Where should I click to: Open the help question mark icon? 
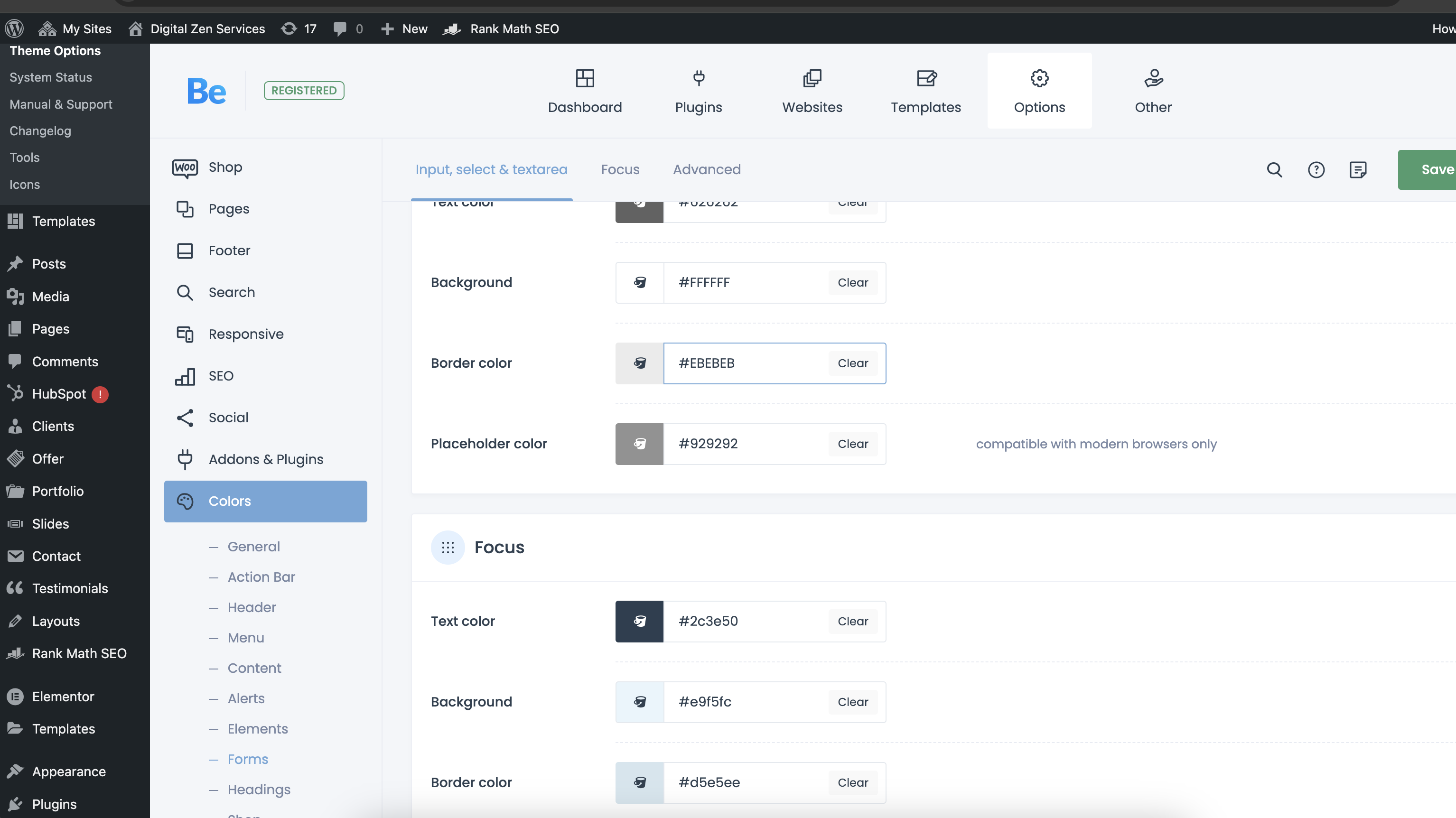pos(1316,169)
